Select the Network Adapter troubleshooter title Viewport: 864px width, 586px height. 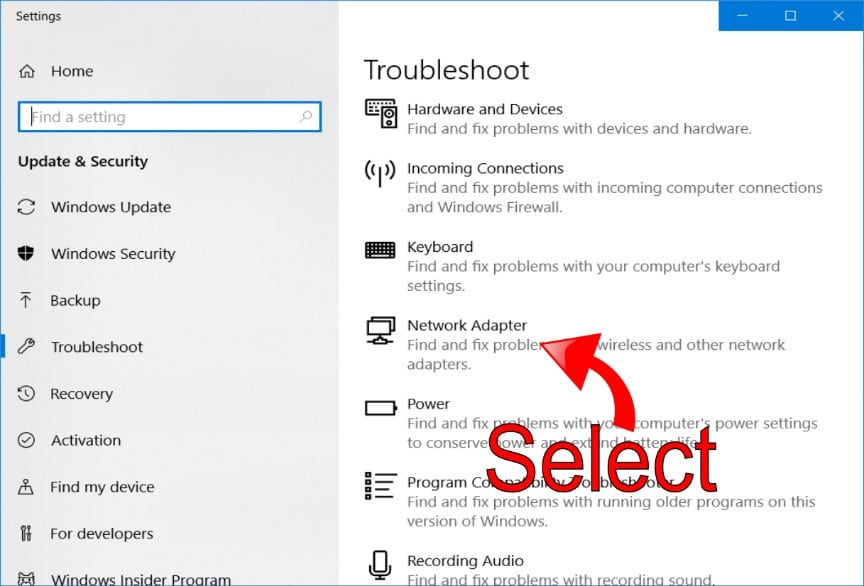[x=466, y=325]
